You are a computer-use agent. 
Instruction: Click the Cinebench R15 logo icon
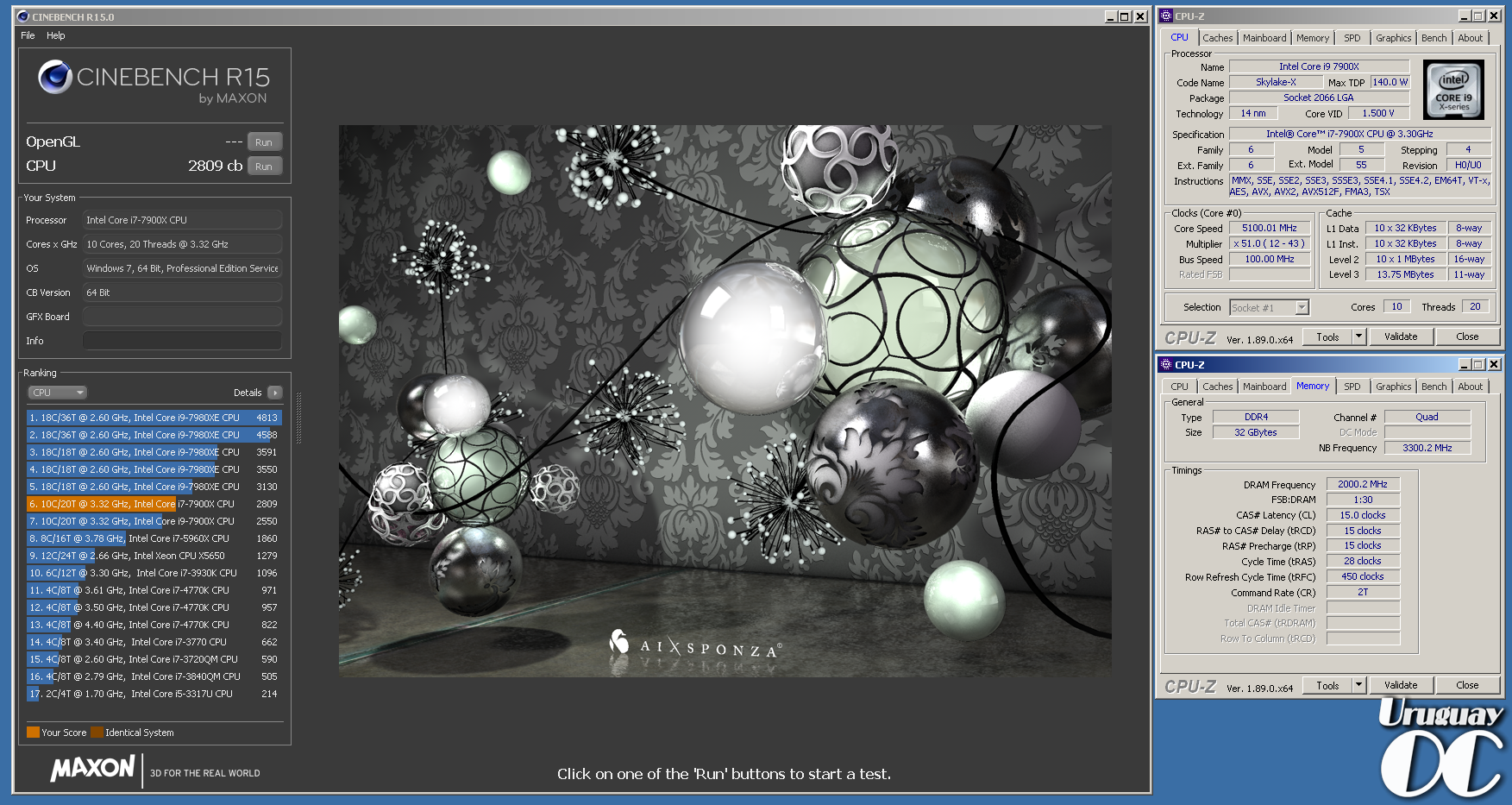coord(54,77)
